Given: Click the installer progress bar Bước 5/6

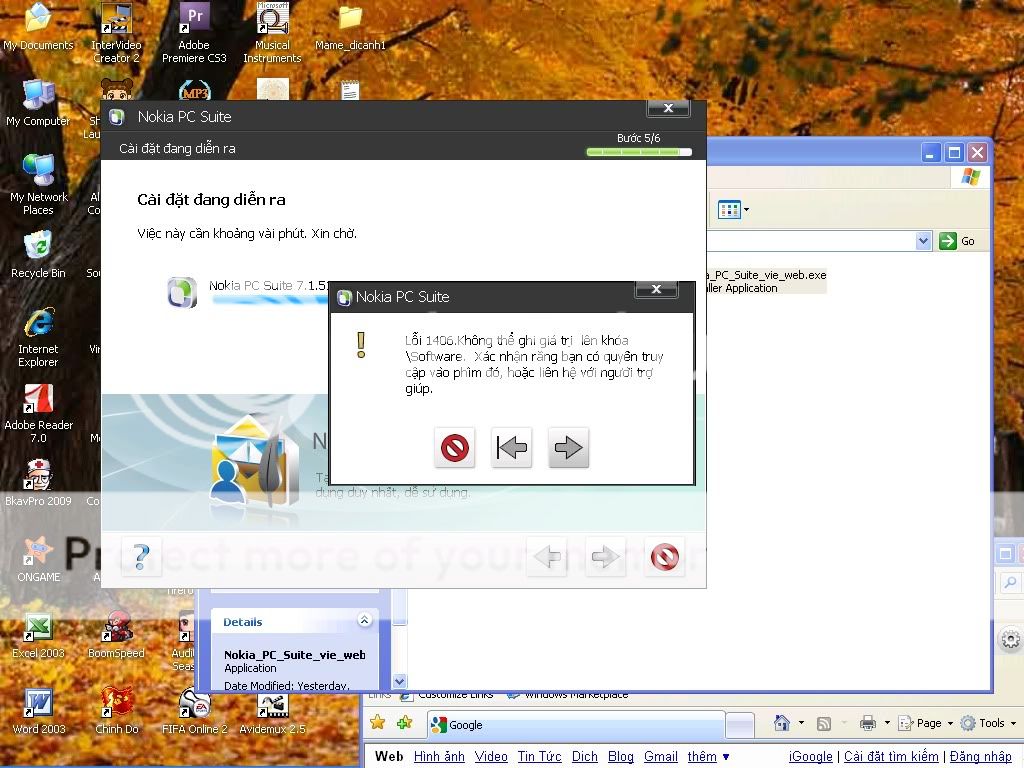Looking at the screenshot, I should tap(638, 152).
